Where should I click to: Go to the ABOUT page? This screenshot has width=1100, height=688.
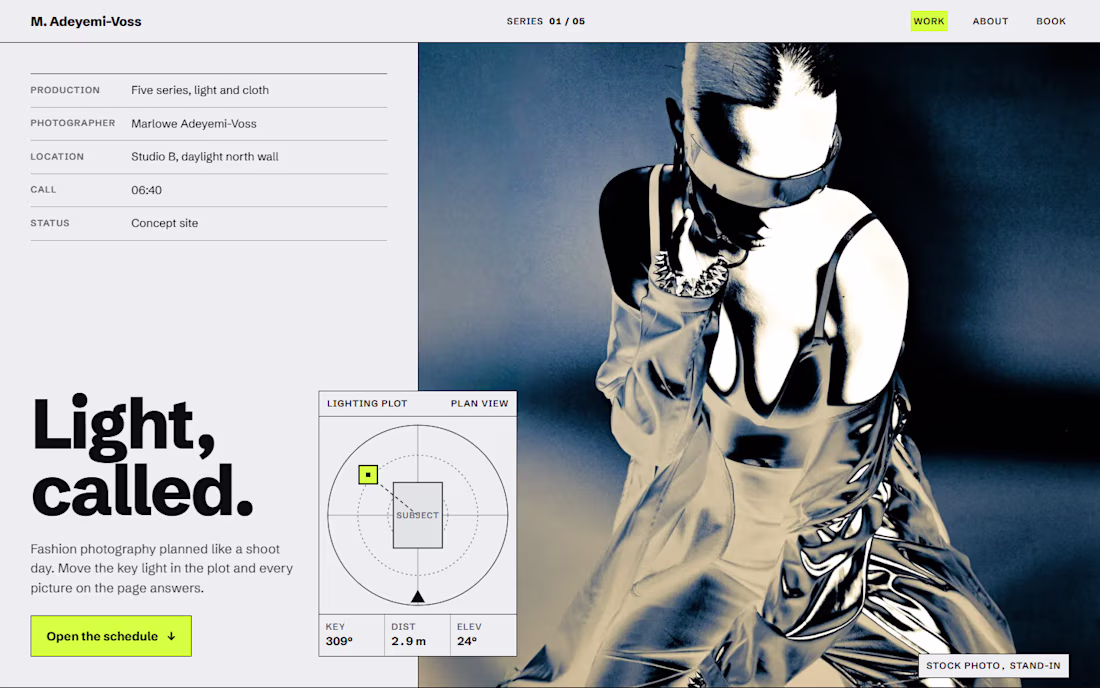(x=990, y=21)
